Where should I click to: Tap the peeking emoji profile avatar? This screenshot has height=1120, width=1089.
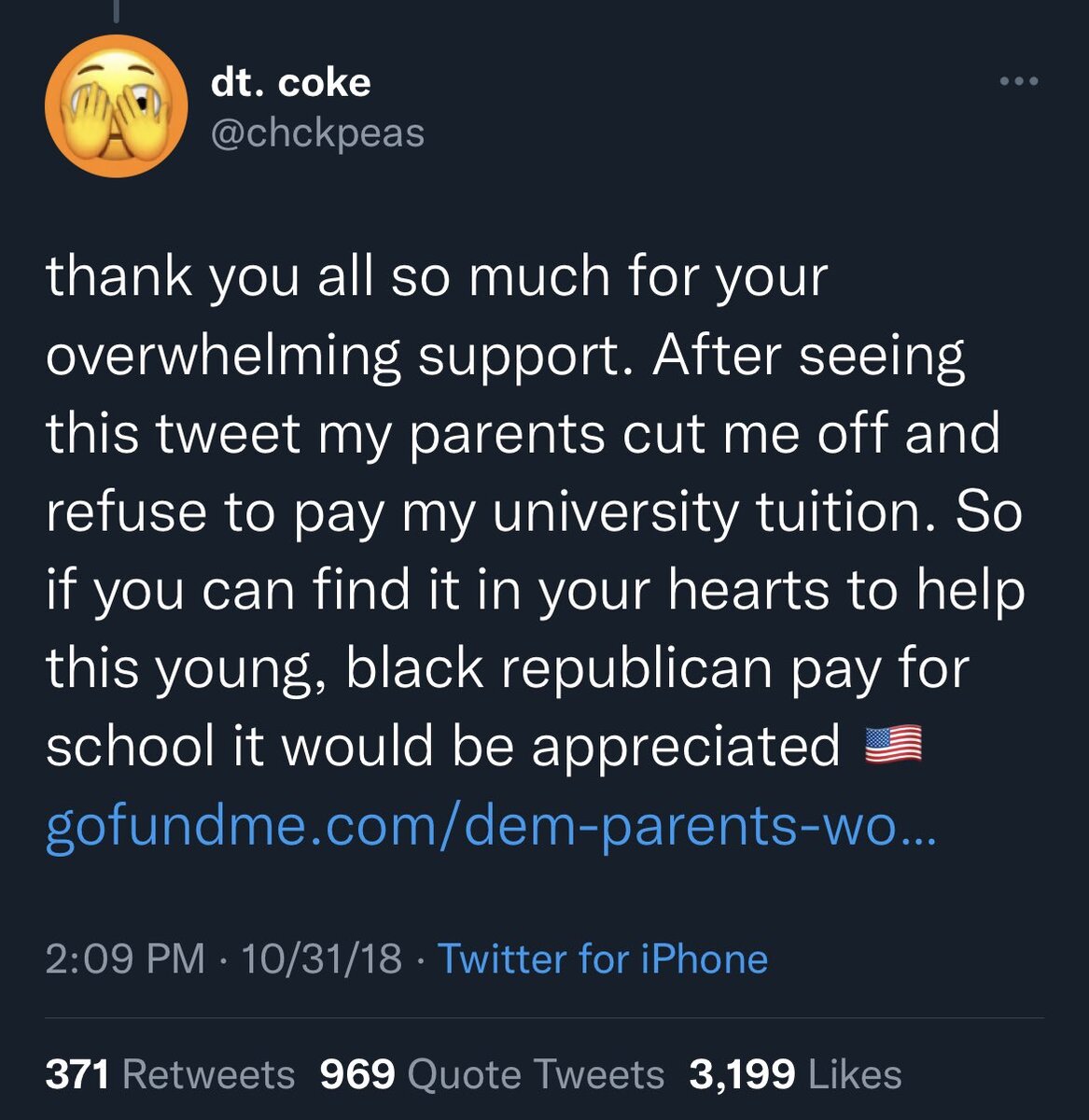[x=117, y=105]
